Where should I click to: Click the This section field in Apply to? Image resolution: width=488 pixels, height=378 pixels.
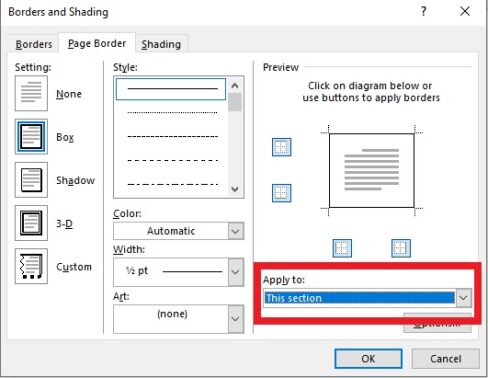(360, 298)
